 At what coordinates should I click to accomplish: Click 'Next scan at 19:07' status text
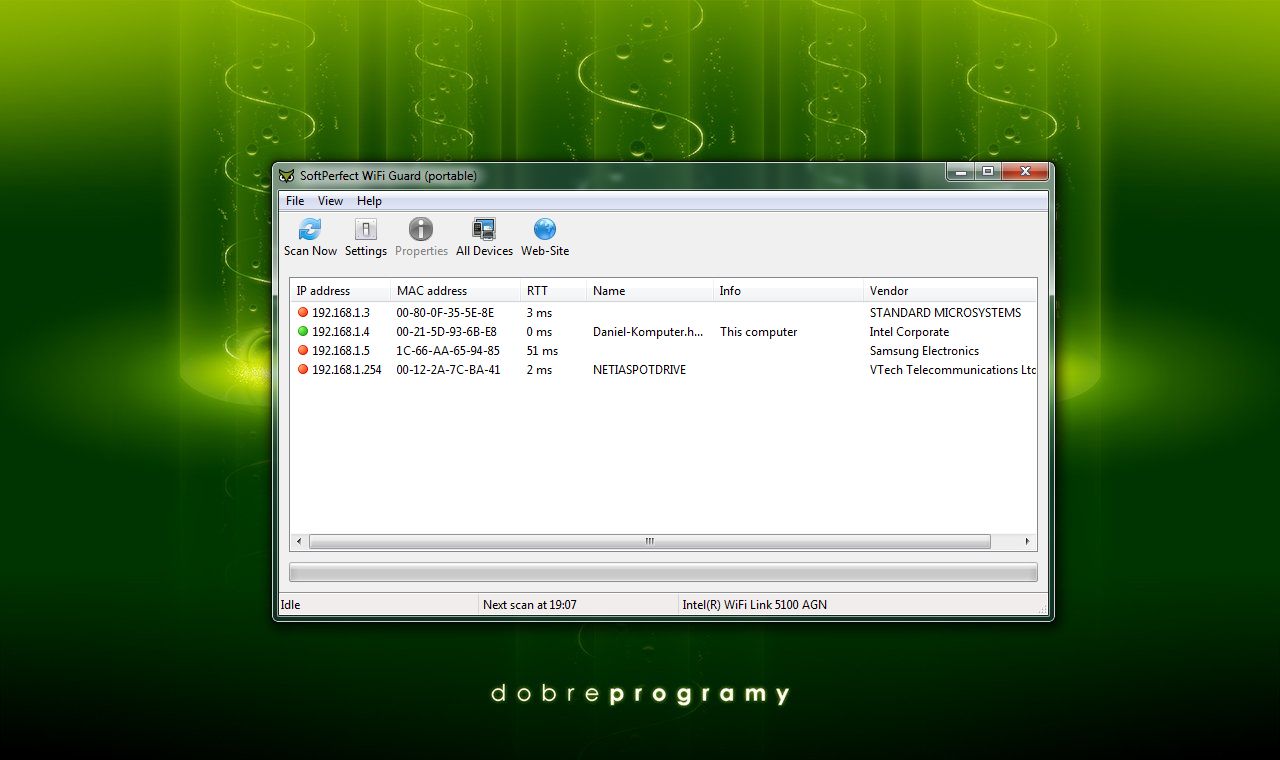530,604
